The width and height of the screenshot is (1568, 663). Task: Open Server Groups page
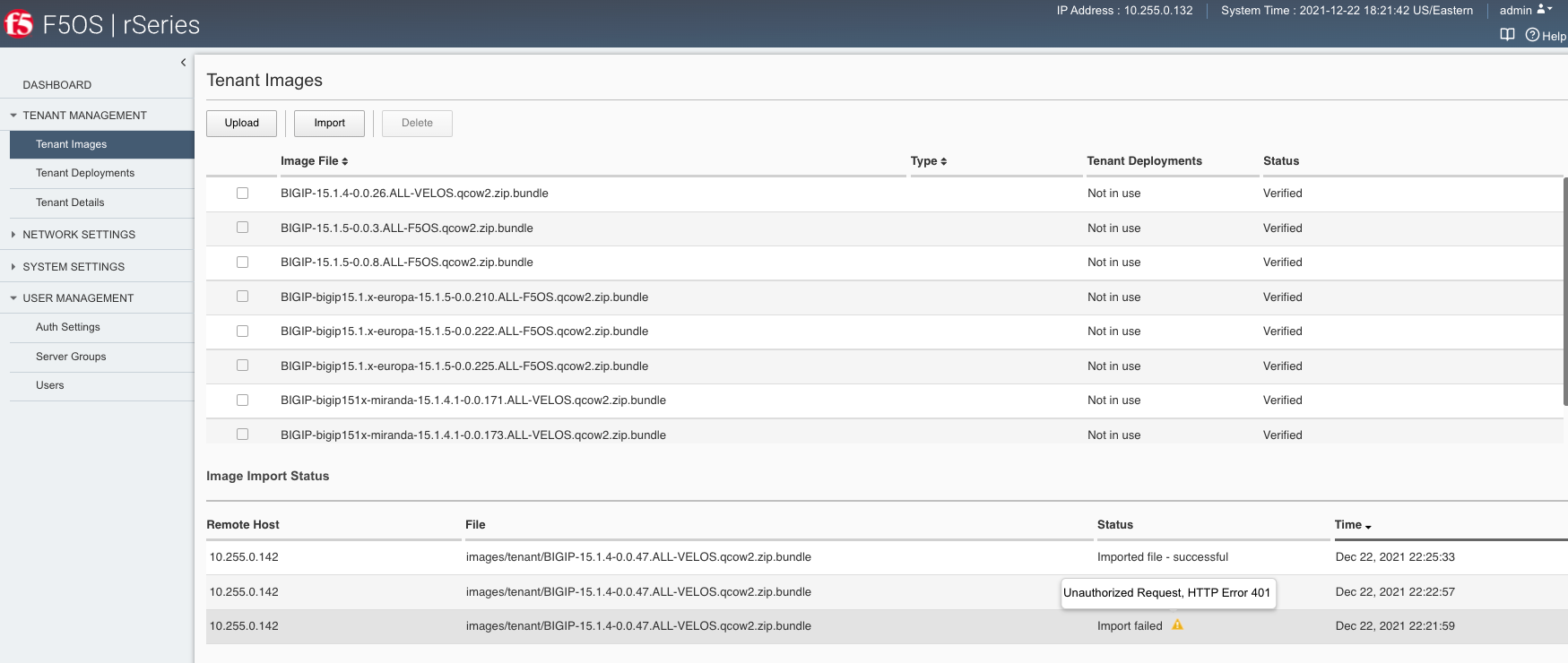[71, 357]
